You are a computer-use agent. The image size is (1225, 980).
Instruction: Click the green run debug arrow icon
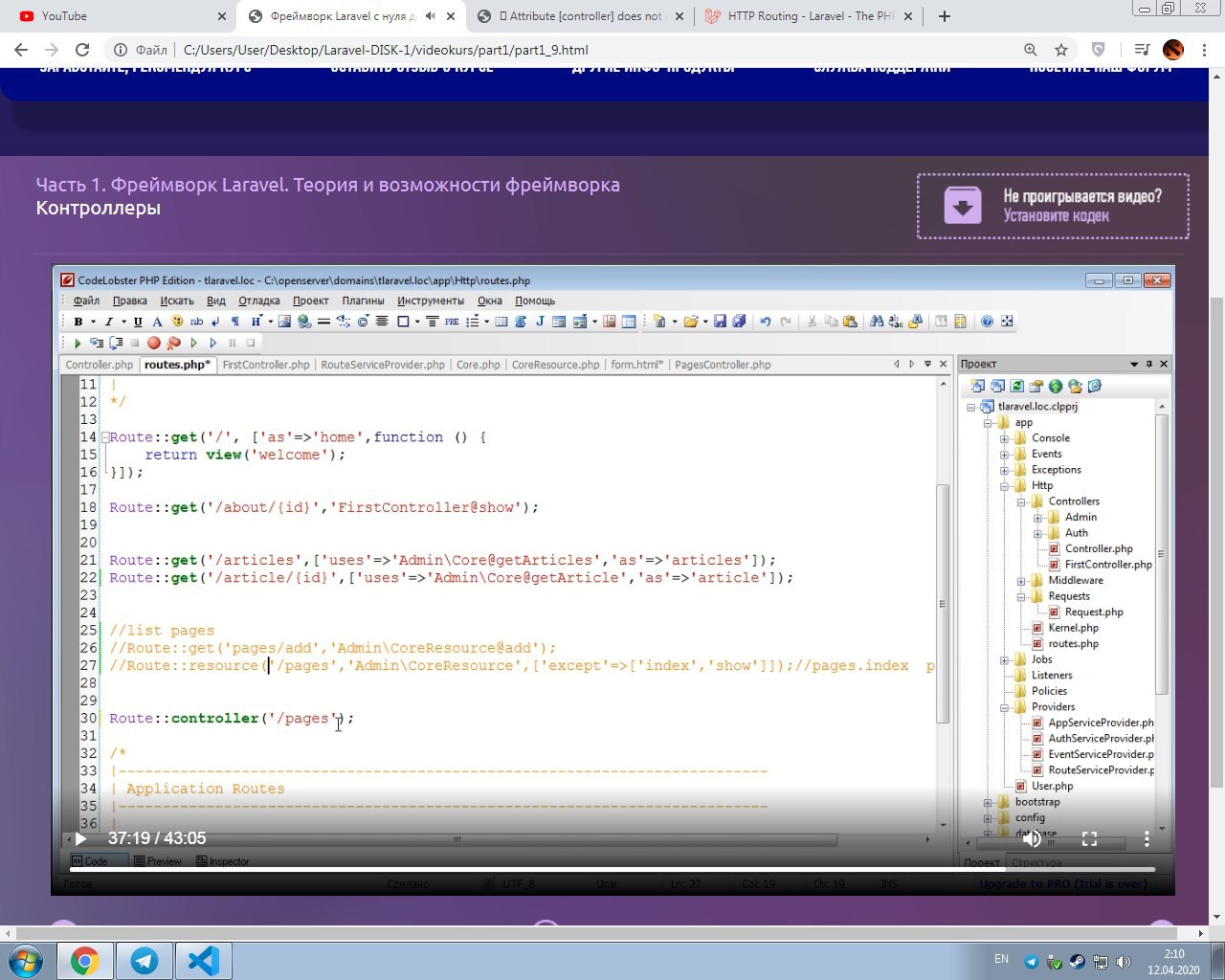[78, 342]
